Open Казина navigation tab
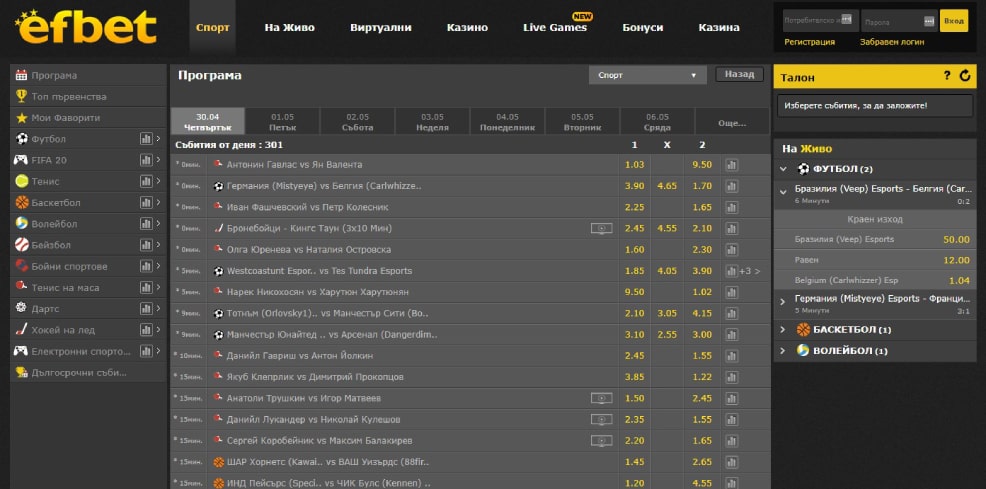The image size is (986, 489). [x=719, y=28]
